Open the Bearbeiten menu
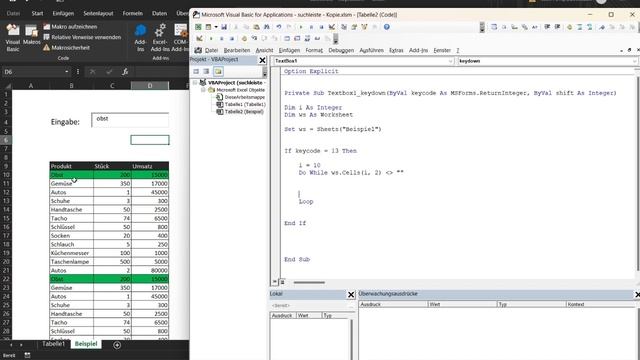Viewport: 640px width, 360px height. coord(237,50)
